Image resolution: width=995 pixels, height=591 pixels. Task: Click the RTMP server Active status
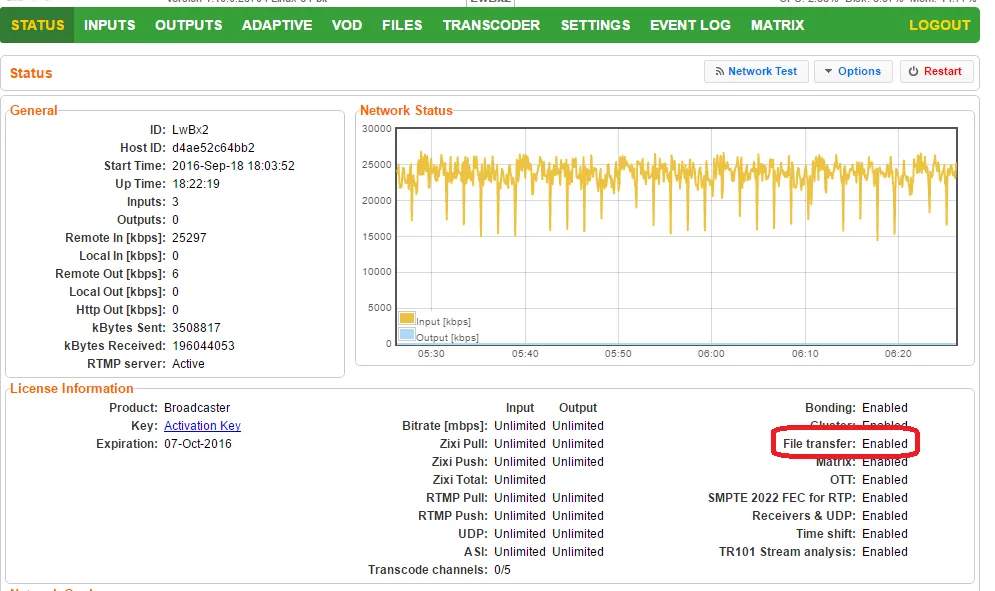pos(188,364)
